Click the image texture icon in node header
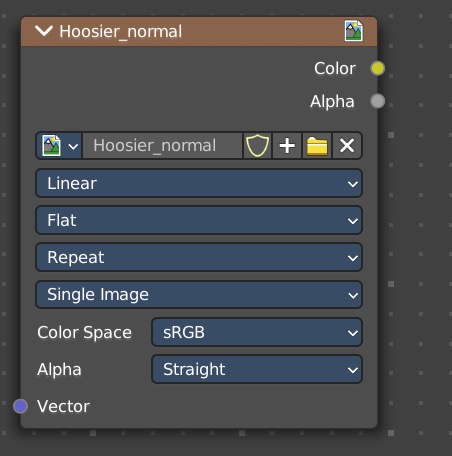The width and height of the screenshot is (452, 456). (x=354, y=31)
